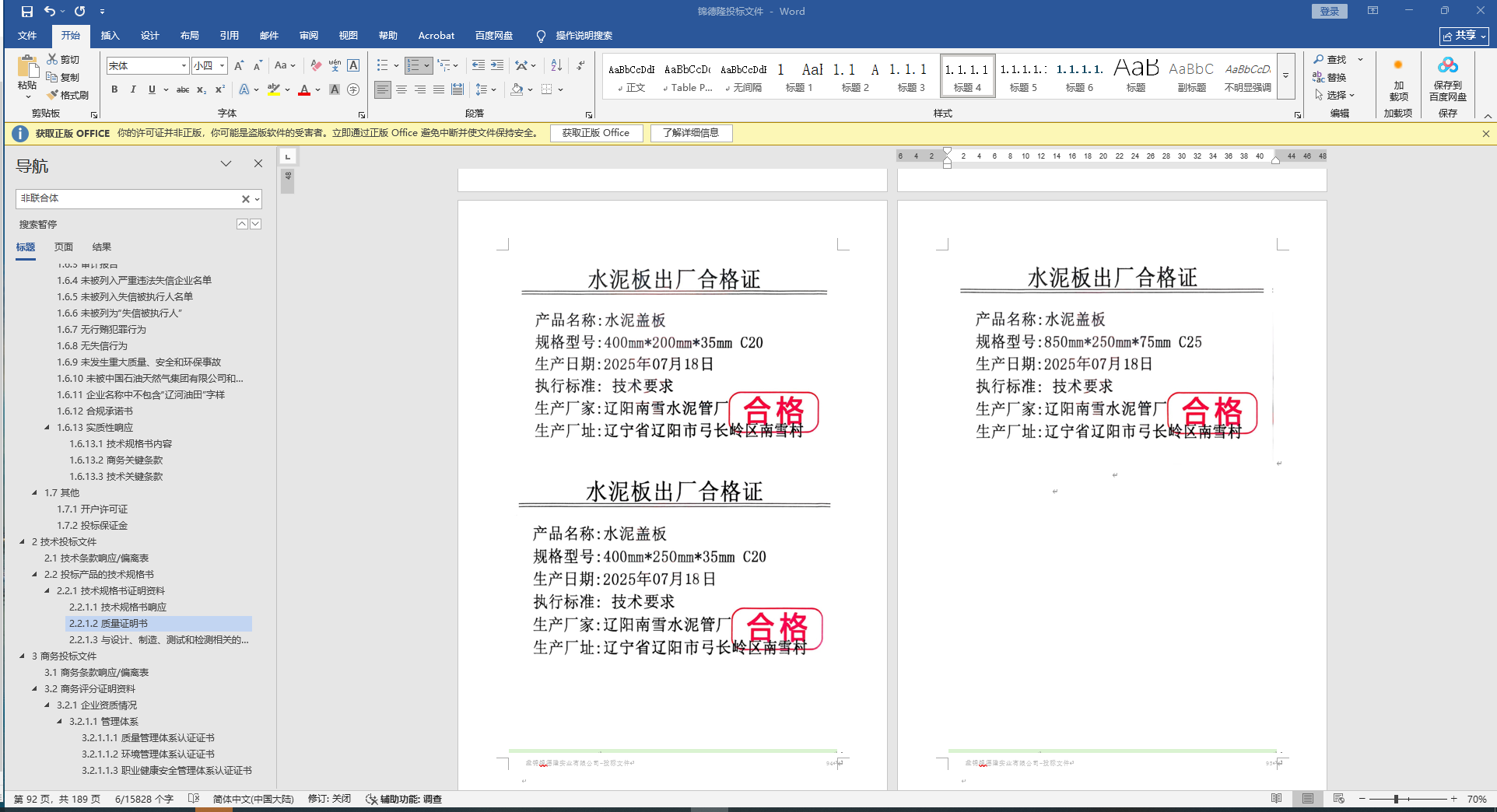Toggle strikethrough formatting

click(183, 89)
